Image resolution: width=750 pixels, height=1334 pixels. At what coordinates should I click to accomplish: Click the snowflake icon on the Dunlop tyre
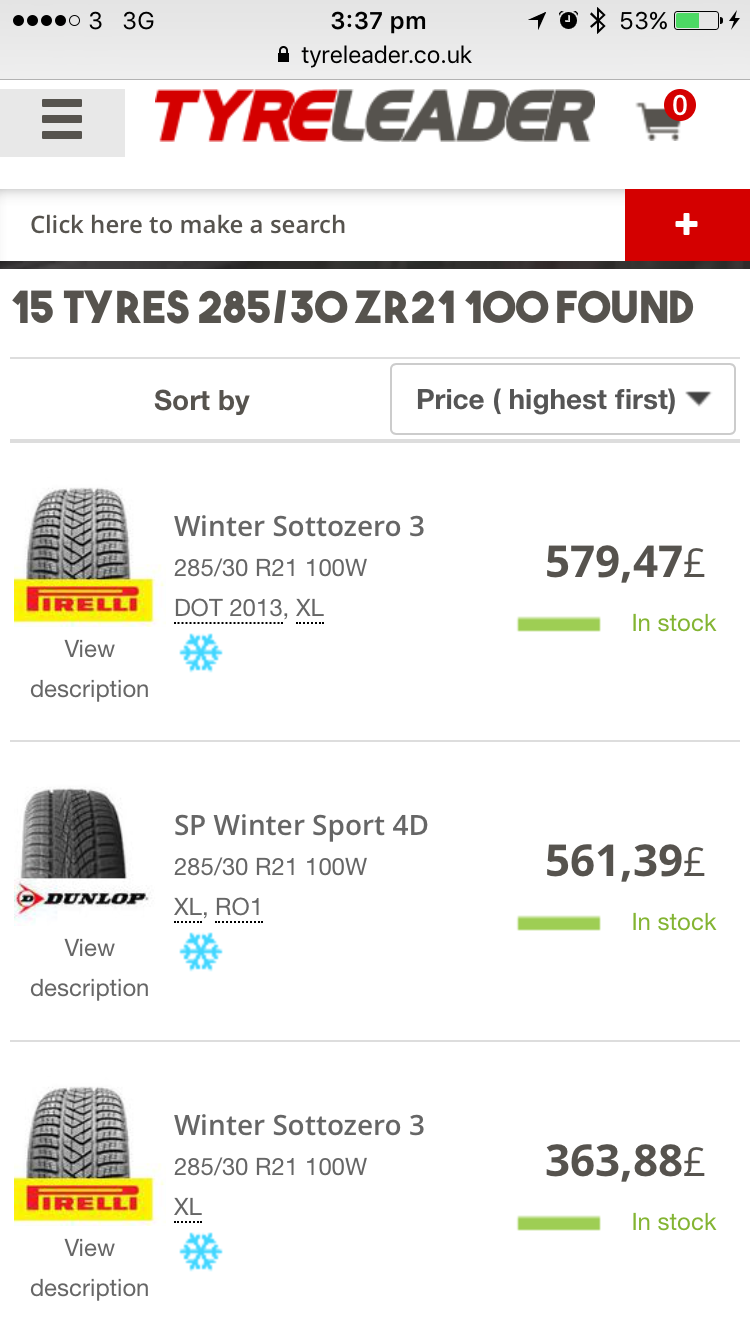coord(201,952)
